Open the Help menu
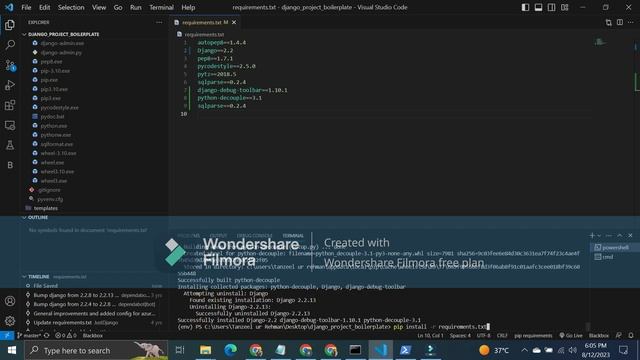640x360 pixels. click(188, 7)
